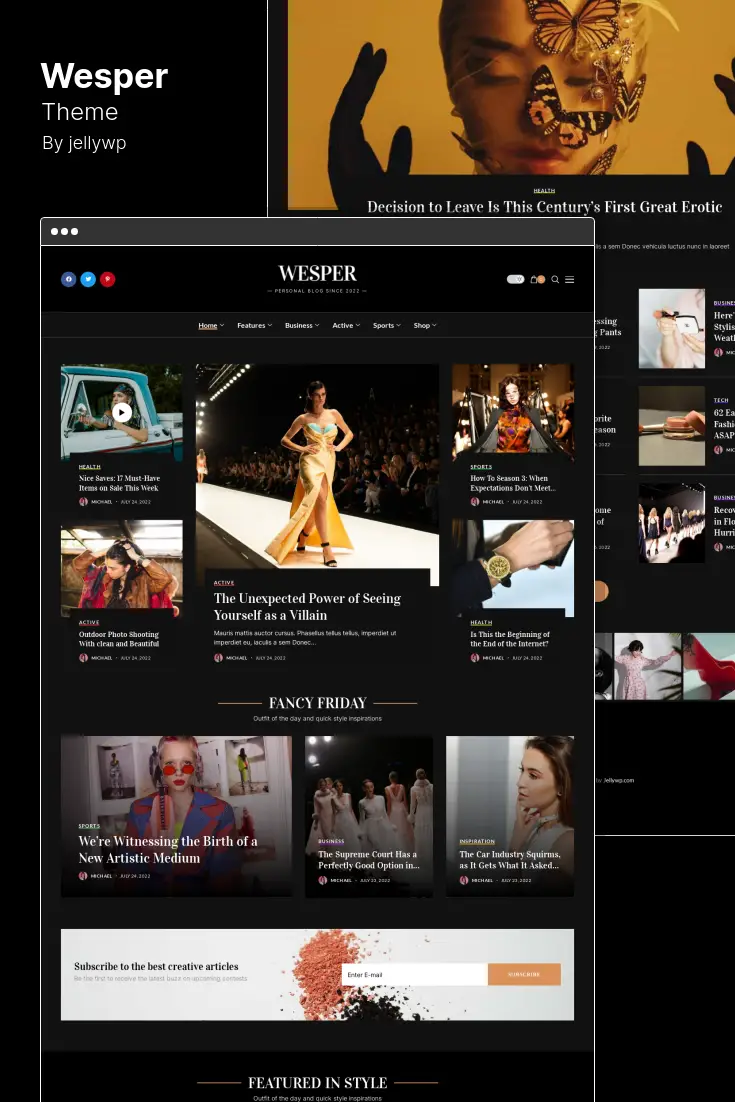Open 'The Unexpected Power of Seeing Yourself' title
This screenshot has height=1102, width=735.
coord(307,607)
